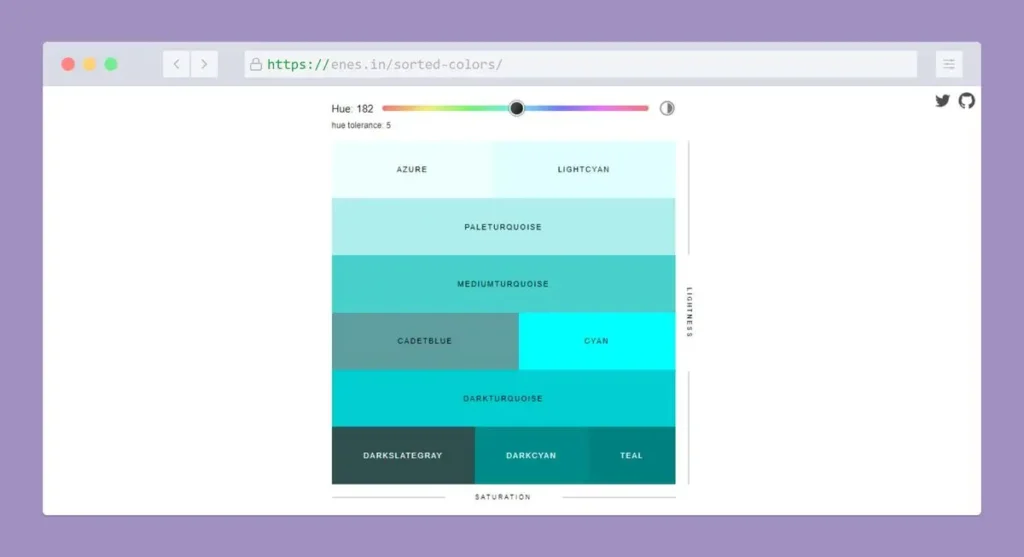
Task: Open the browser menu icon
Action: pyautogui.click(x=948, y=64)
